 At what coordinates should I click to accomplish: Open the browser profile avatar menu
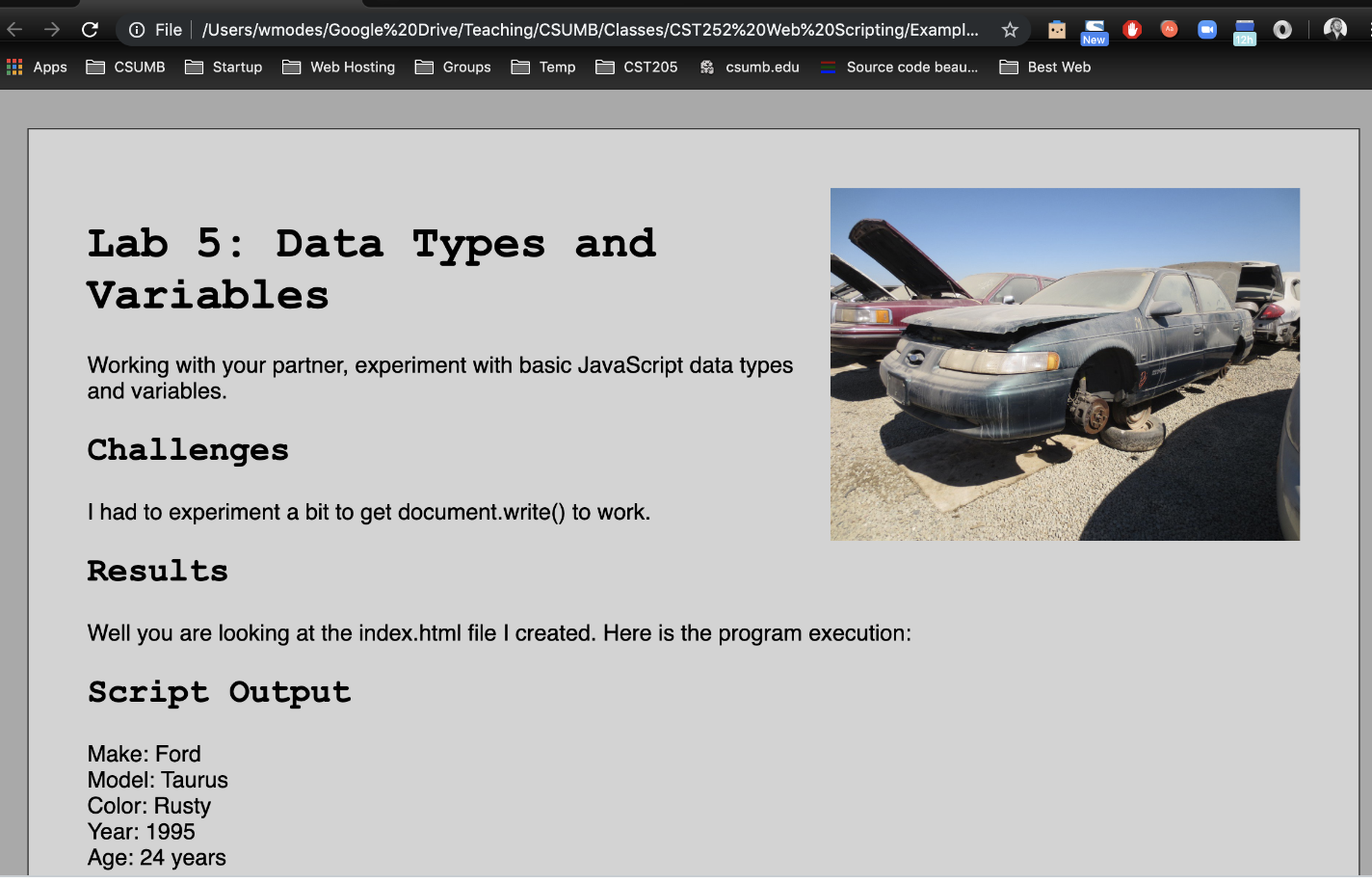tap(1334, 29)
